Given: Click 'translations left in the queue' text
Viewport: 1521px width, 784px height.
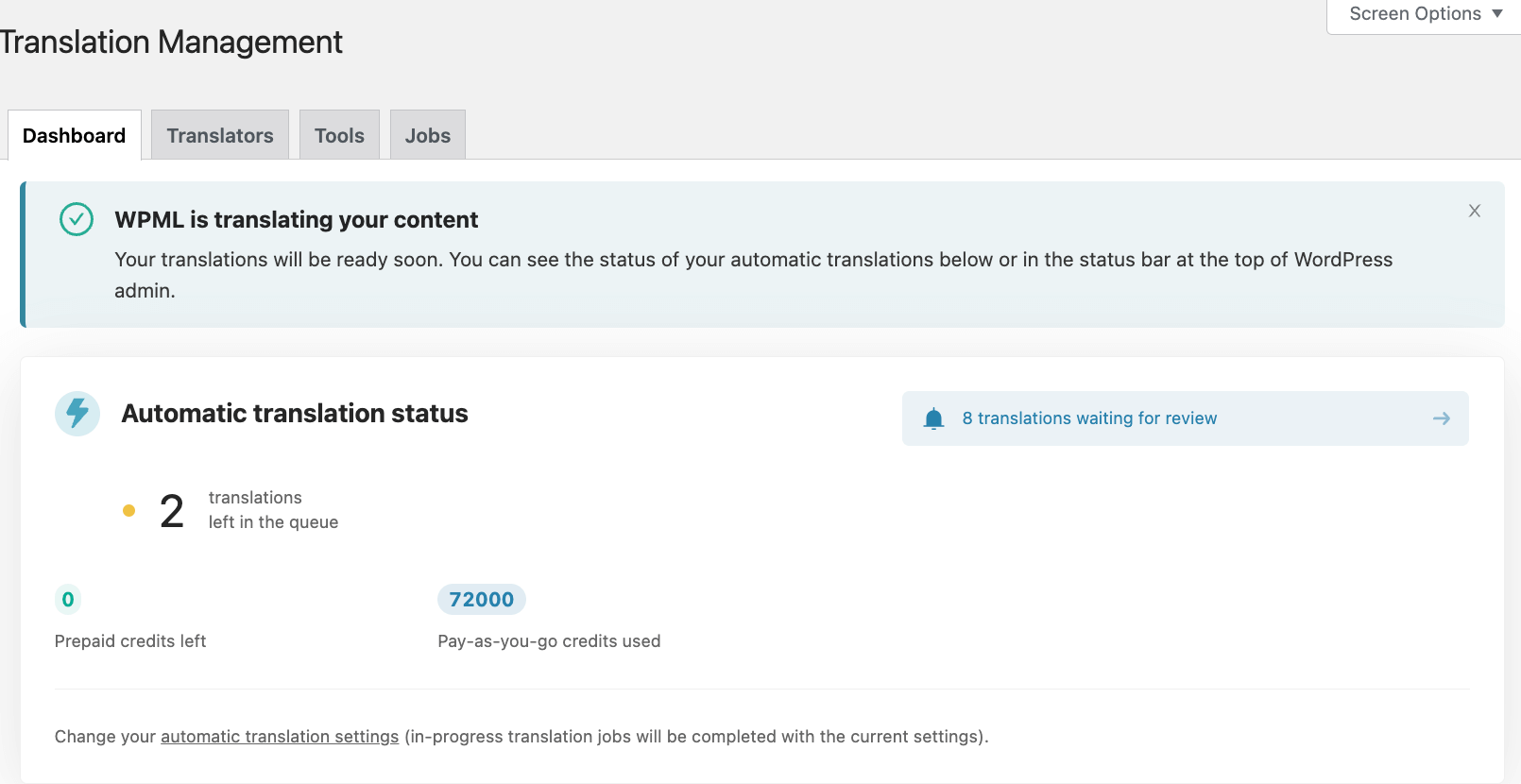Looking at the screenshot, I should (x=273, y=510).
